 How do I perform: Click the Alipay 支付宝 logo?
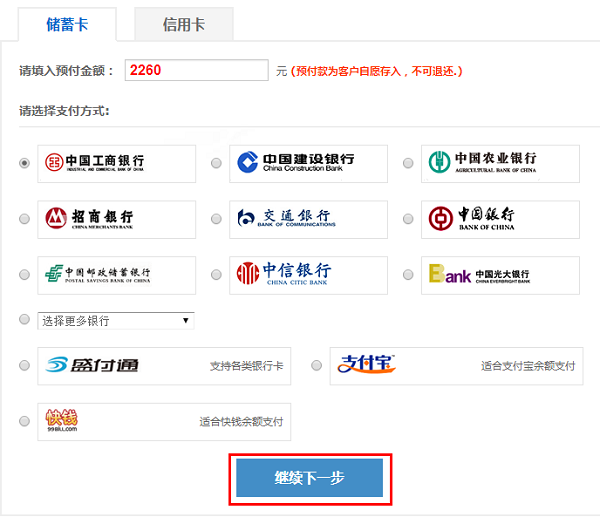(x=369, y=366)
